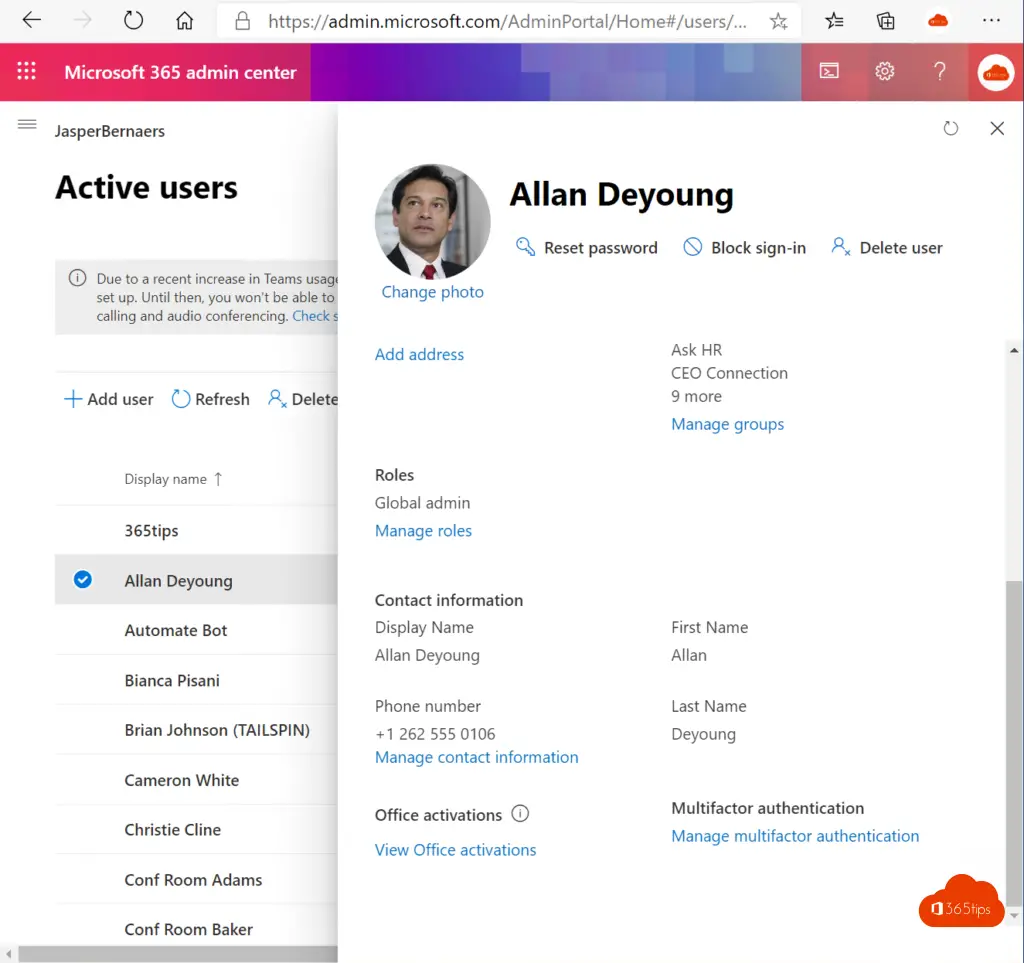Reset password for Allan Deyoung
Image resolution: width=1024 pixels, height=963 pixels.
tap(586, 248)
